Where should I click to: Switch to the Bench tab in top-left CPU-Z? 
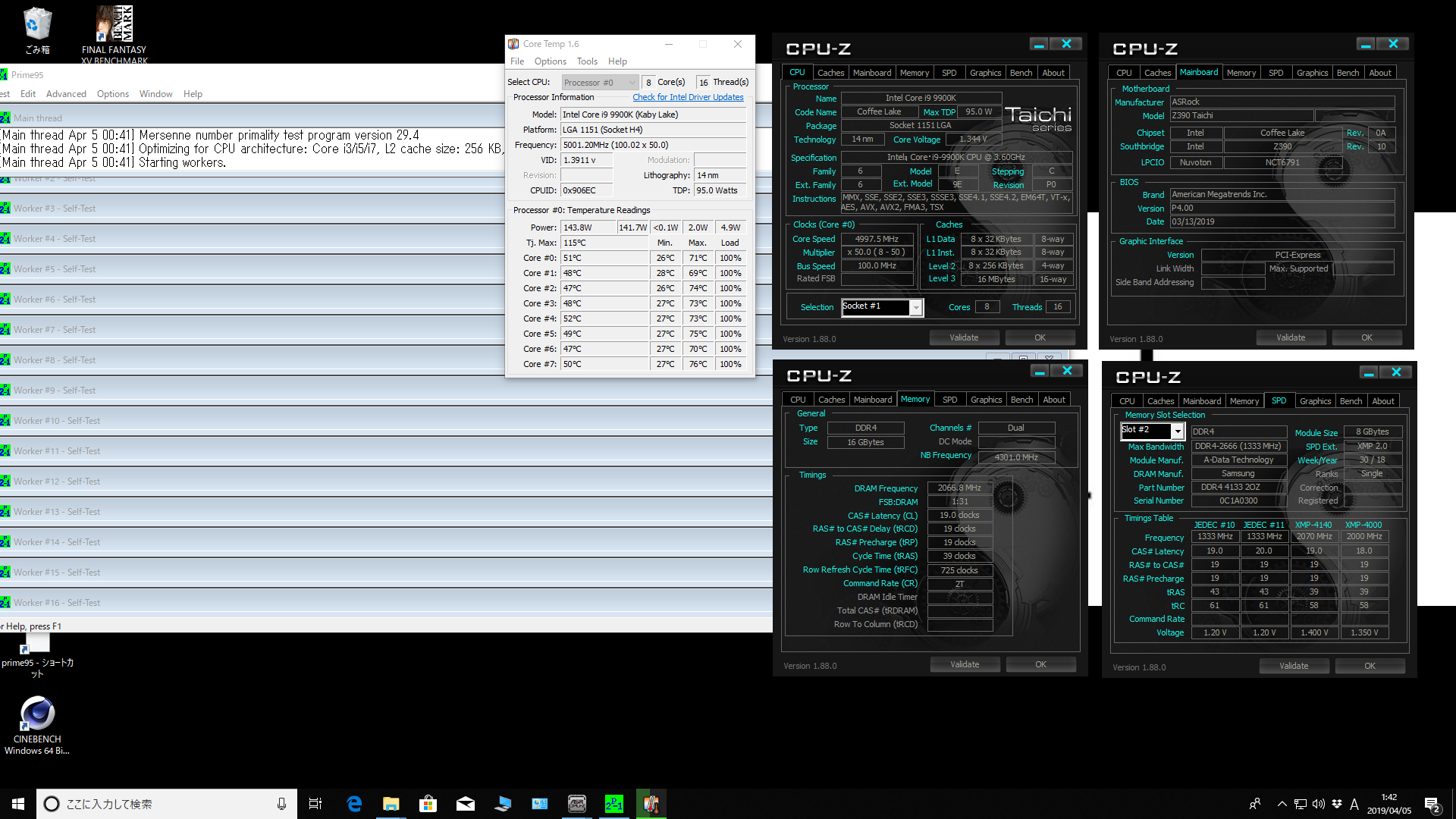click(x=1021, y=73)
